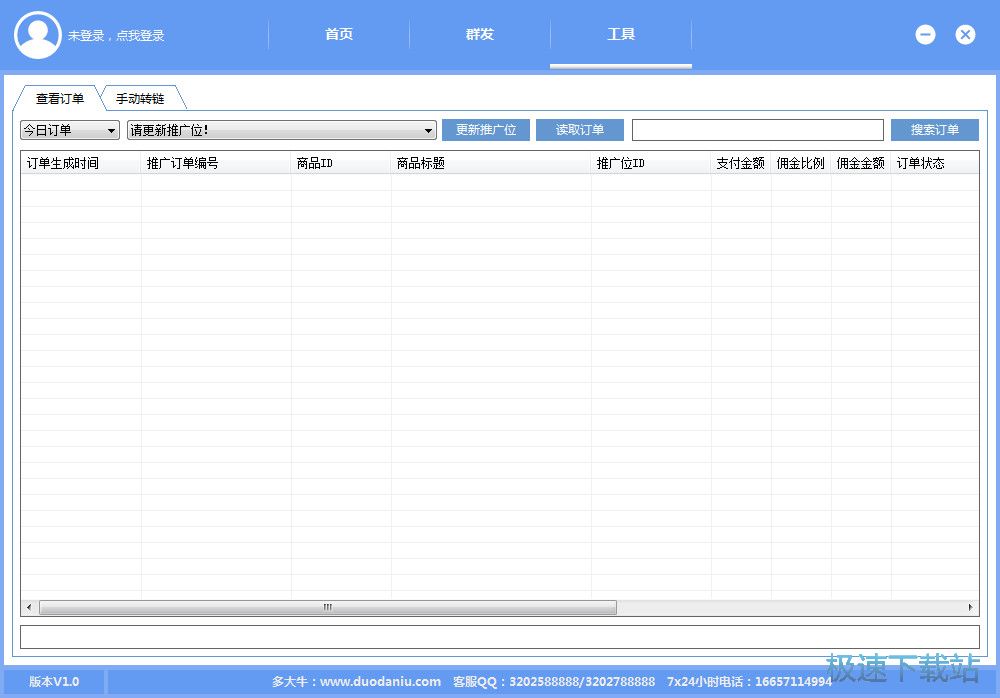The image size is (1000, 698).
Task: Click the close window icon
Action: [x=965, y=35]
